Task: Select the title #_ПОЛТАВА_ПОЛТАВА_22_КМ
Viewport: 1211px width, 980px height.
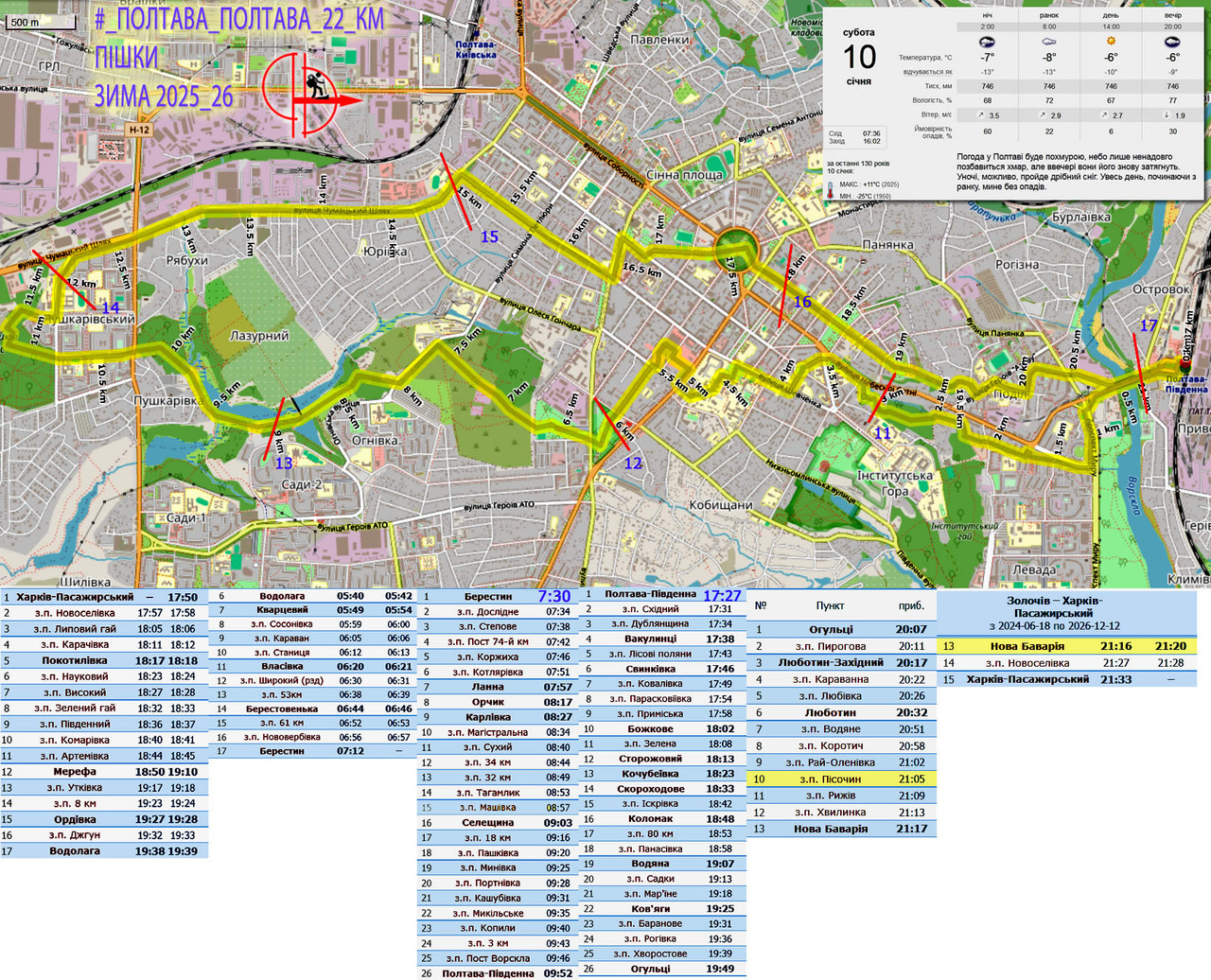Action: [240, 20]
